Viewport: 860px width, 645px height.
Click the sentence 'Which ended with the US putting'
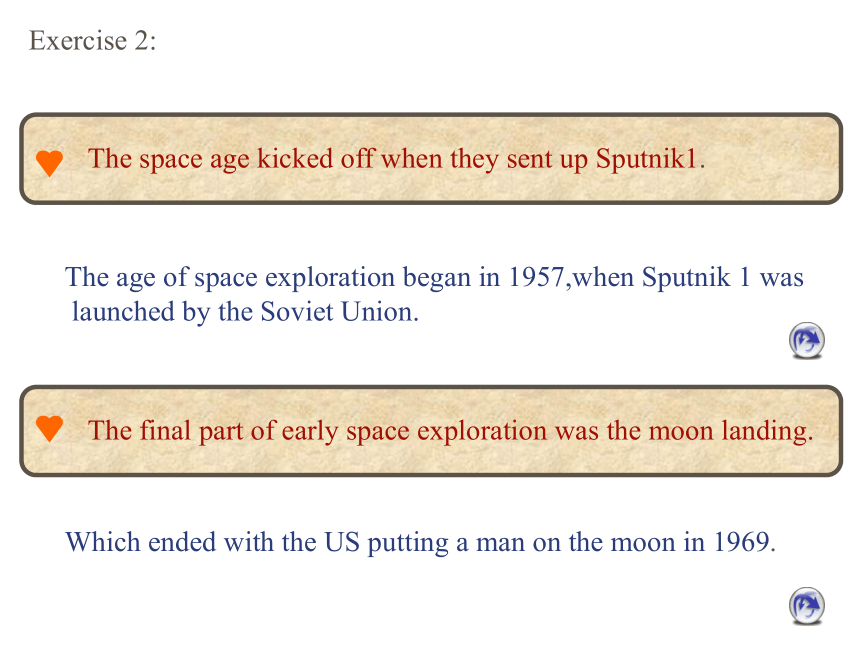[421, 542]
